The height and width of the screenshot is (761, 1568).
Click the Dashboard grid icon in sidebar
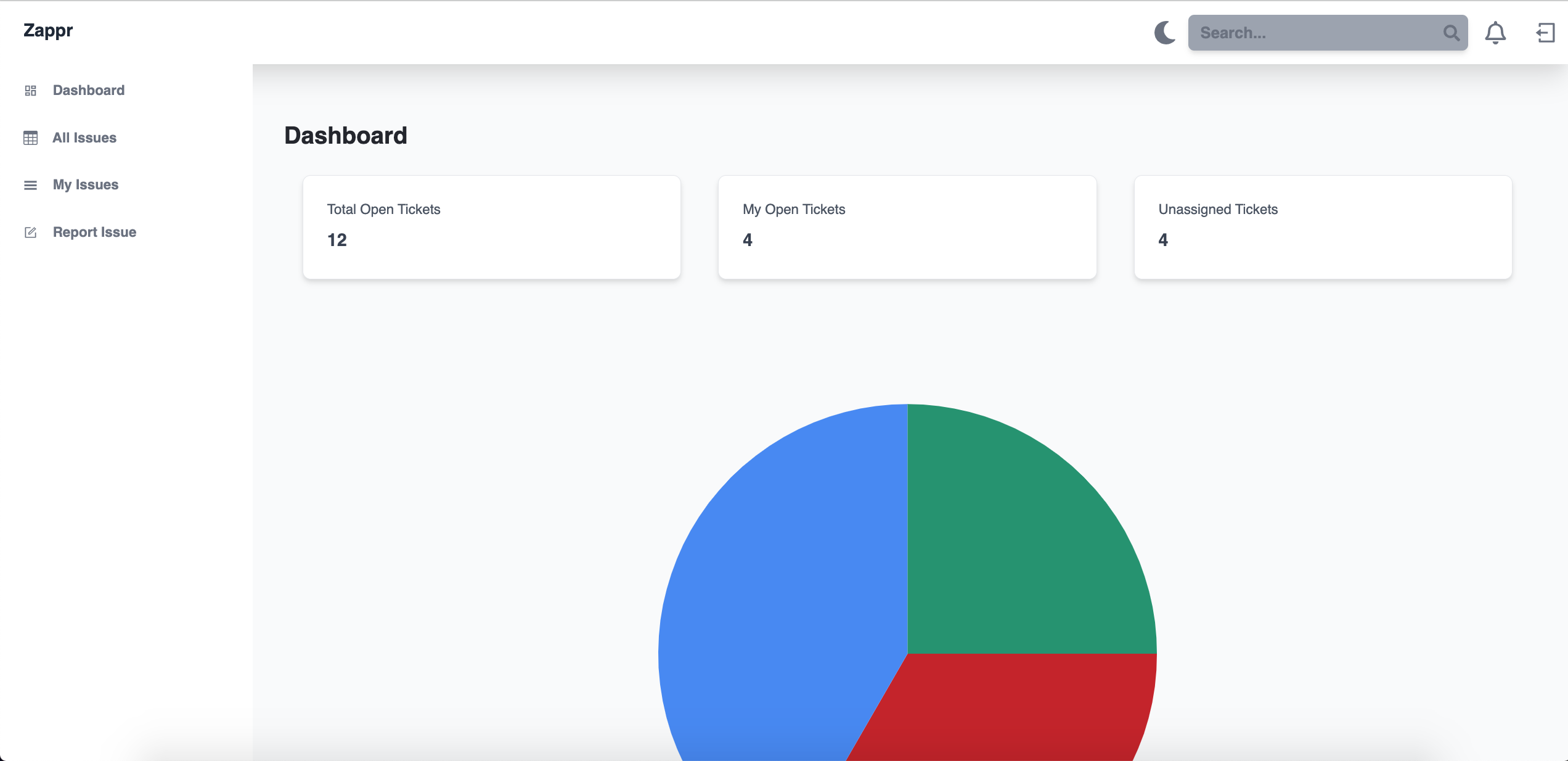31,91
